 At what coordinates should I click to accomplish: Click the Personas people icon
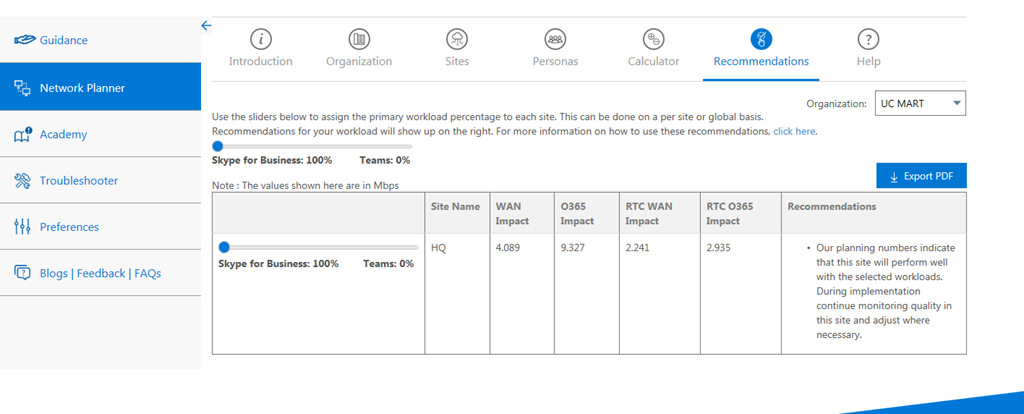tap(555, 39)
